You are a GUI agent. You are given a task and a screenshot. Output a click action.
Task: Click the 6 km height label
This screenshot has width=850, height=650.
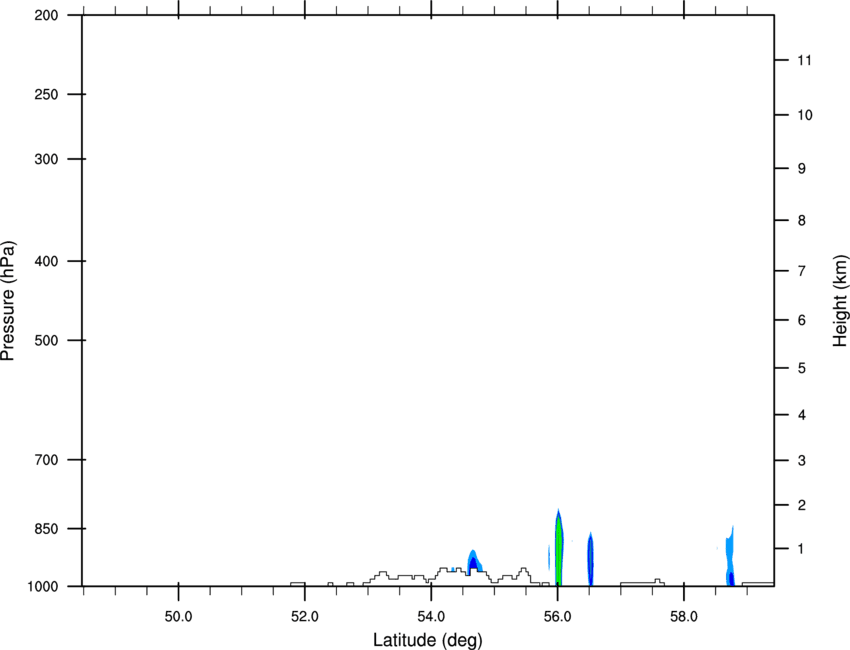(x=802, y=320)
